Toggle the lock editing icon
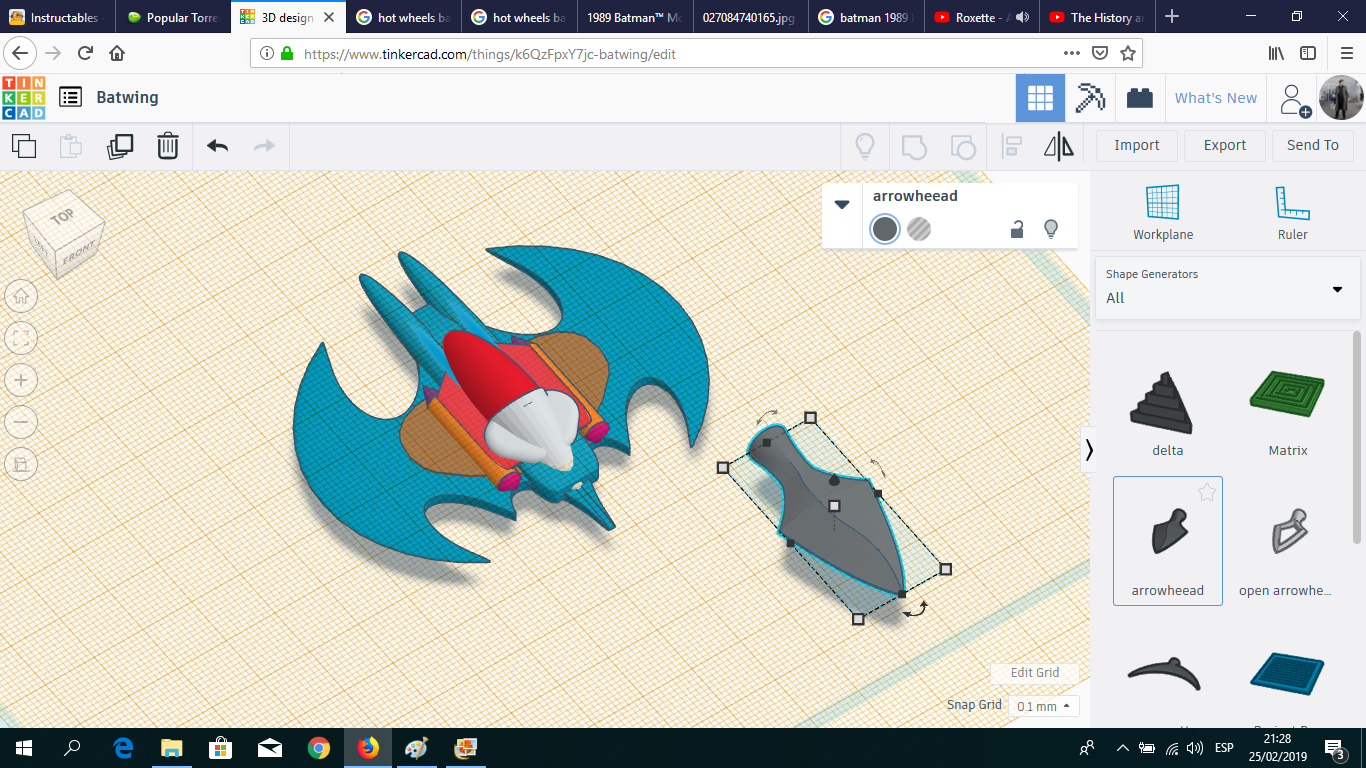The width and height of the screenshot is (1366, 768). point(1017,229)
